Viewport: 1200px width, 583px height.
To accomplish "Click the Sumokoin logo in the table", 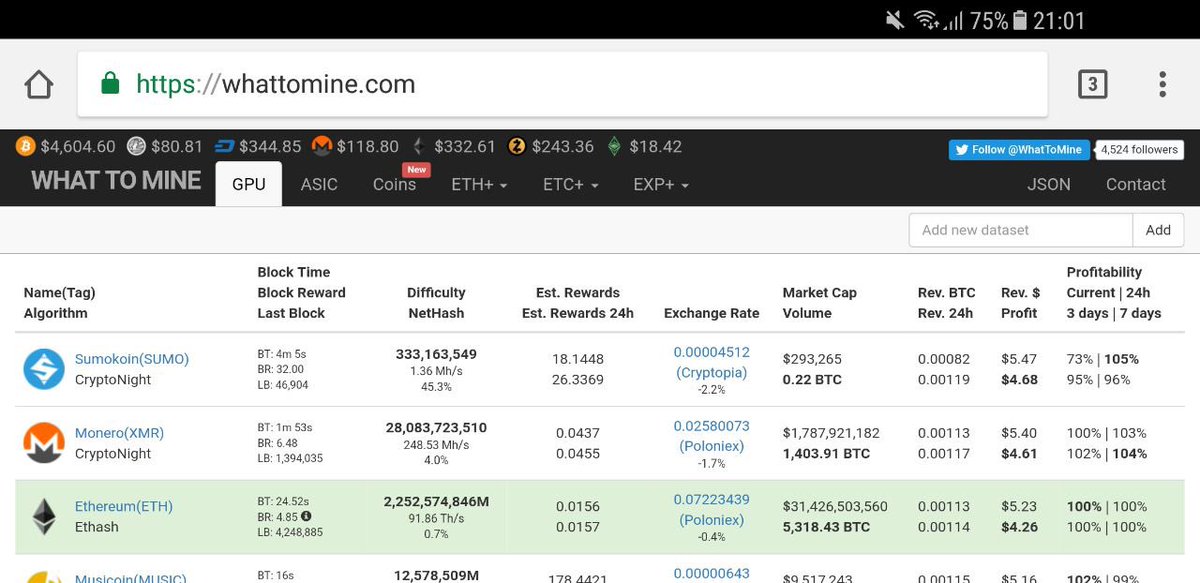I will (44, 369).
